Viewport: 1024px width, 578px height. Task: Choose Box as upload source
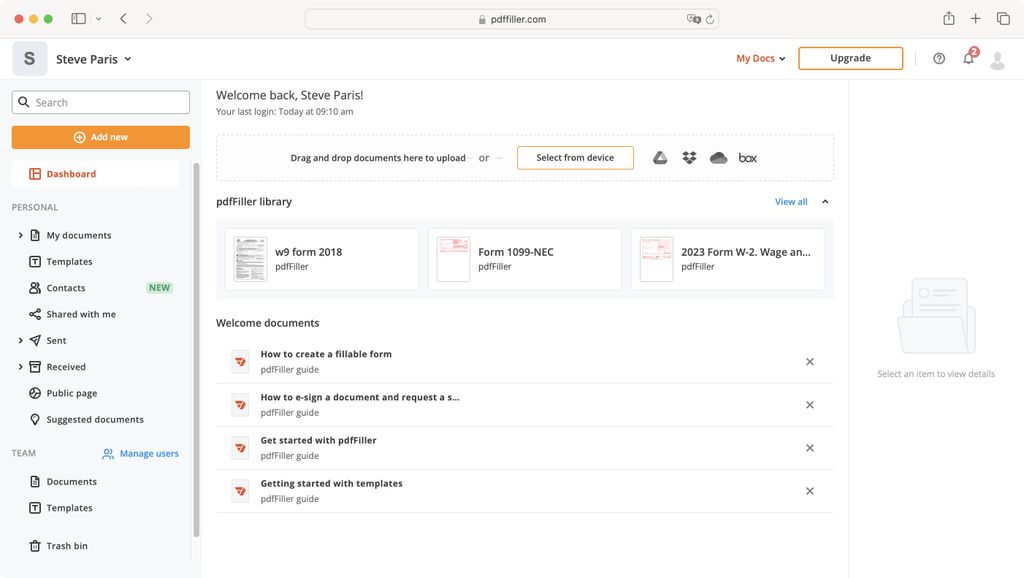point(747,157)
